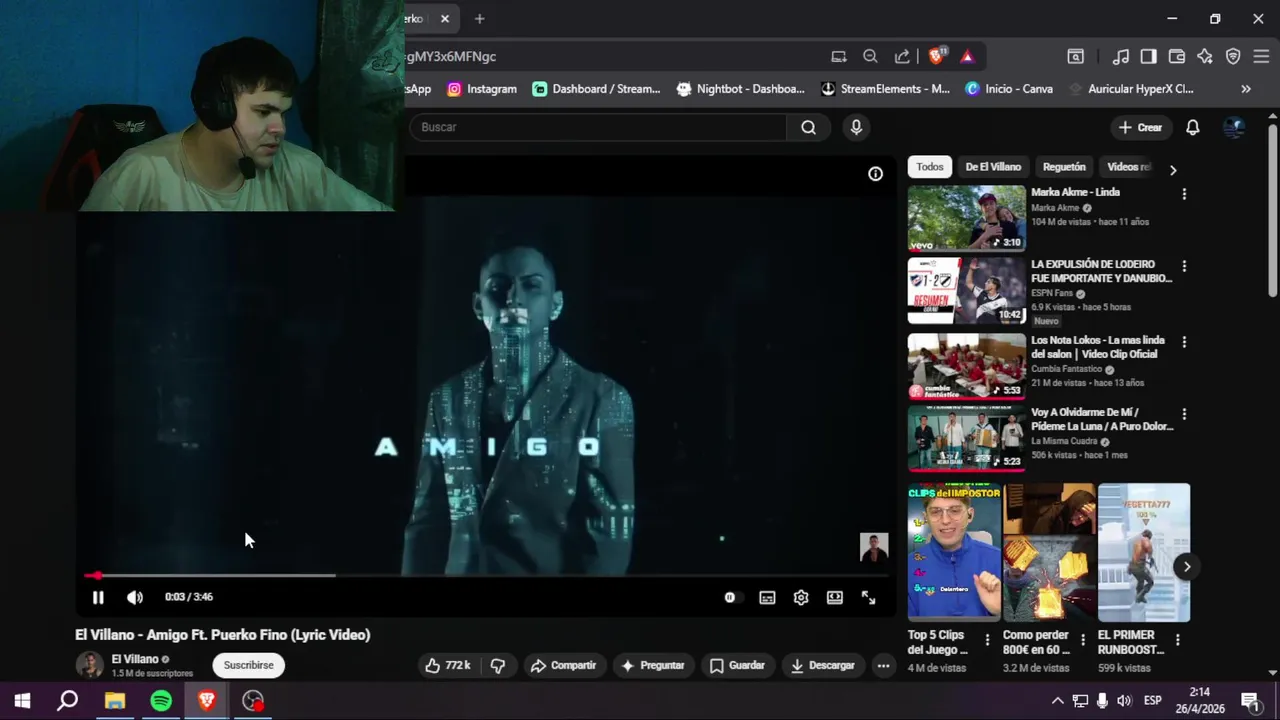Open Inicio - Canva bookmark
The image size is (1280, 720).
click(1009, 89)
